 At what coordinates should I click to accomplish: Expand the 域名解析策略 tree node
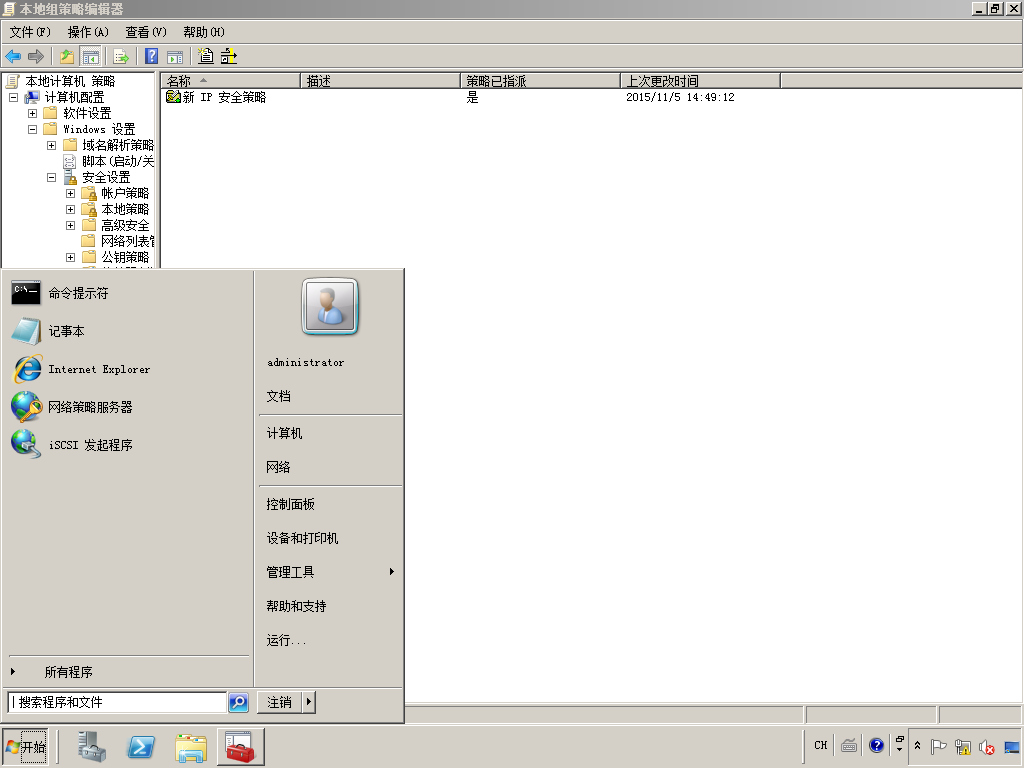click(52, 146)
